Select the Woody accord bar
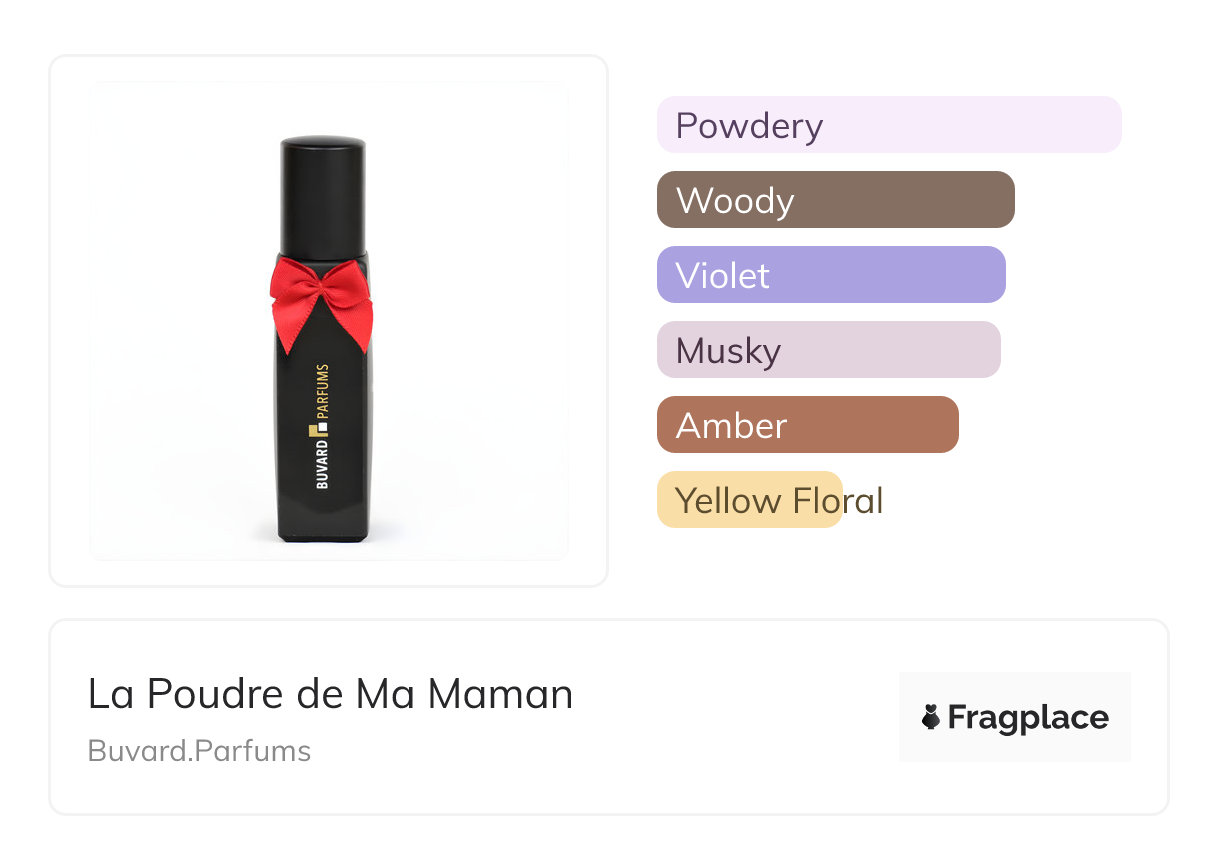This screenshot has height=864, width=1218. click(835, 200)
